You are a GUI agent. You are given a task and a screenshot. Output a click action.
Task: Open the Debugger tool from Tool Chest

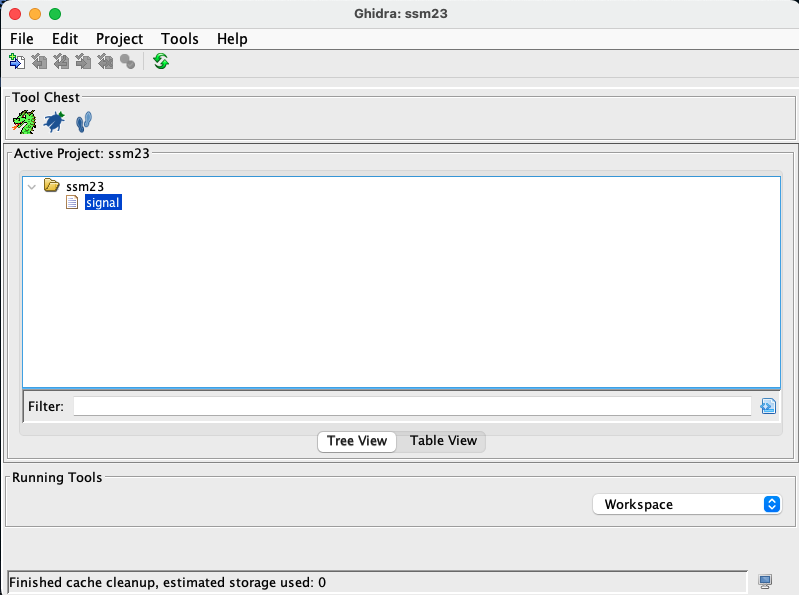coord(54,122)
